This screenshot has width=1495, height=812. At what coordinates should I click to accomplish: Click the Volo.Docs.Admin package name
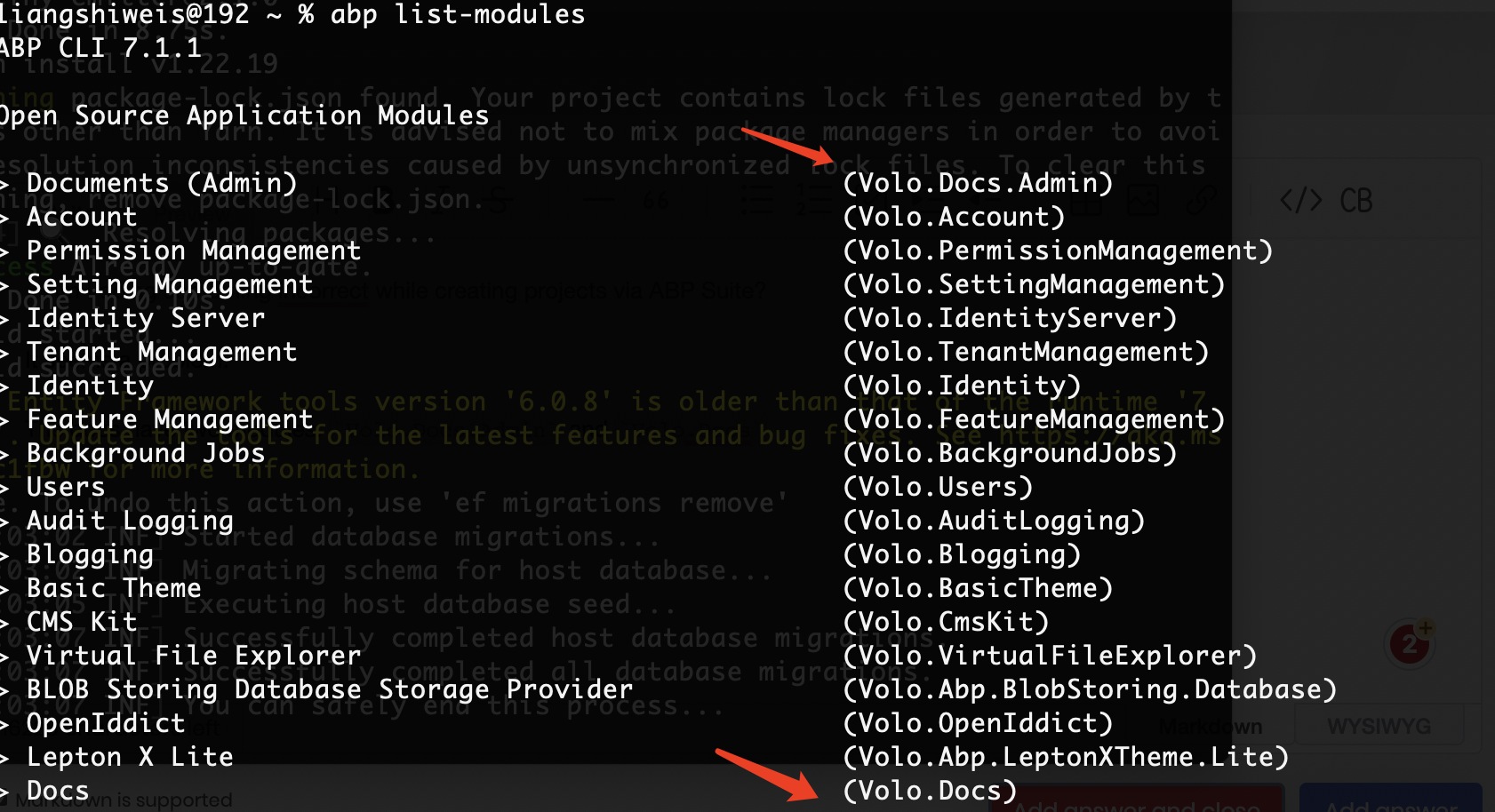point(978,183)
